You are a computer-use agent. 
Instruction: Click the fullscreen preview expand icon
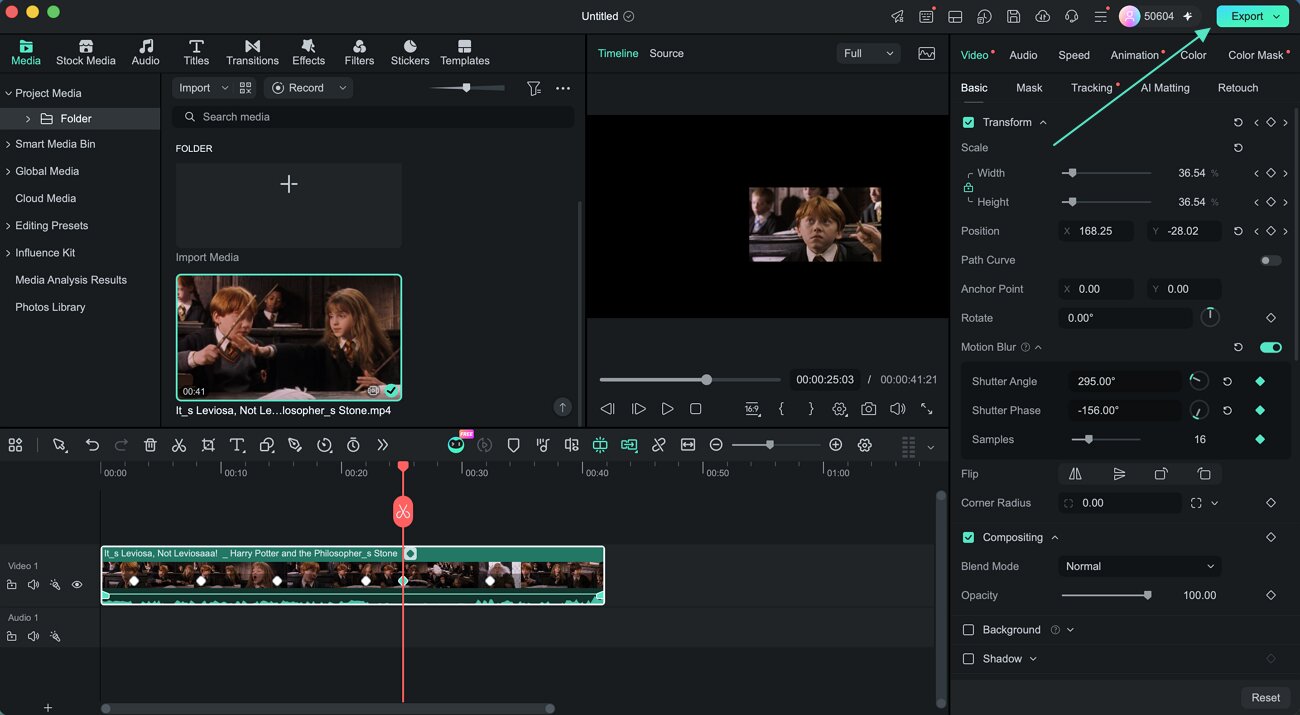pos(927,409)
